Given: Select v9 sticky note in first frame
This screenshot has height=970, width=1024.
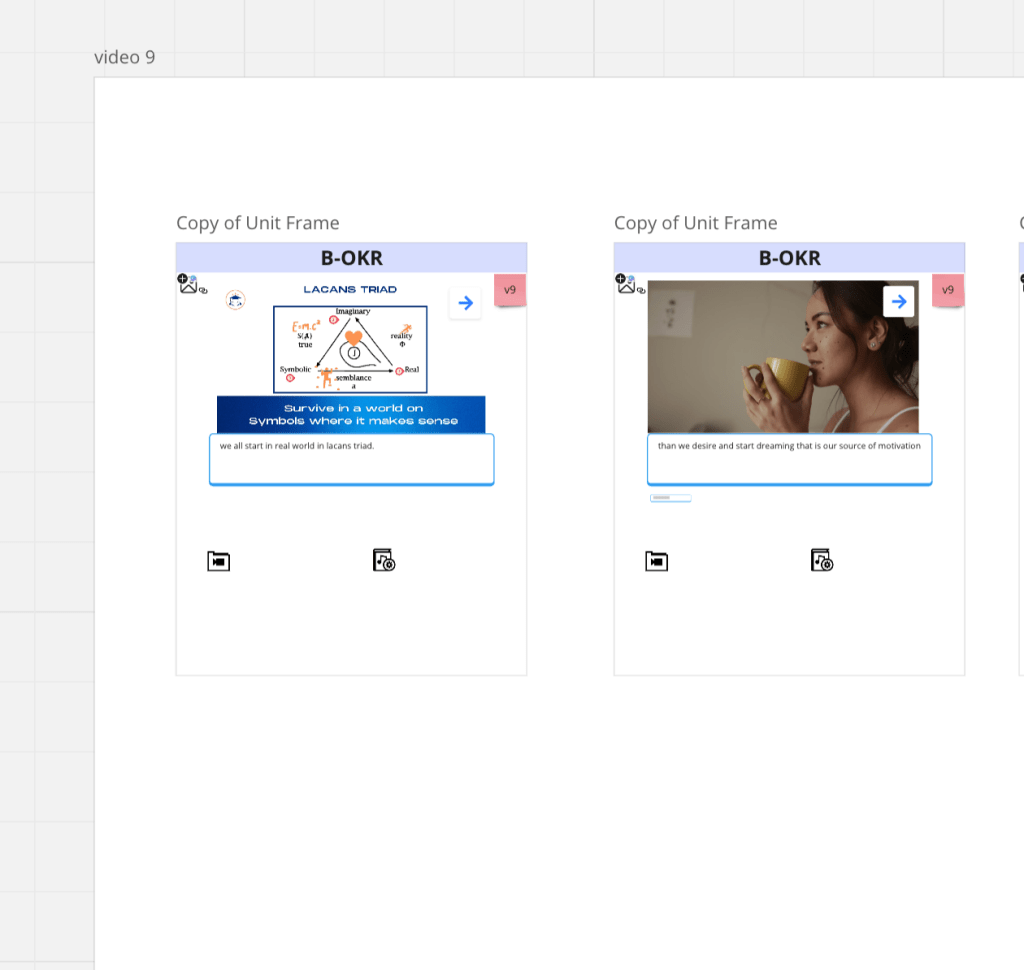Looking at the screenshot, I should point(510,290).
